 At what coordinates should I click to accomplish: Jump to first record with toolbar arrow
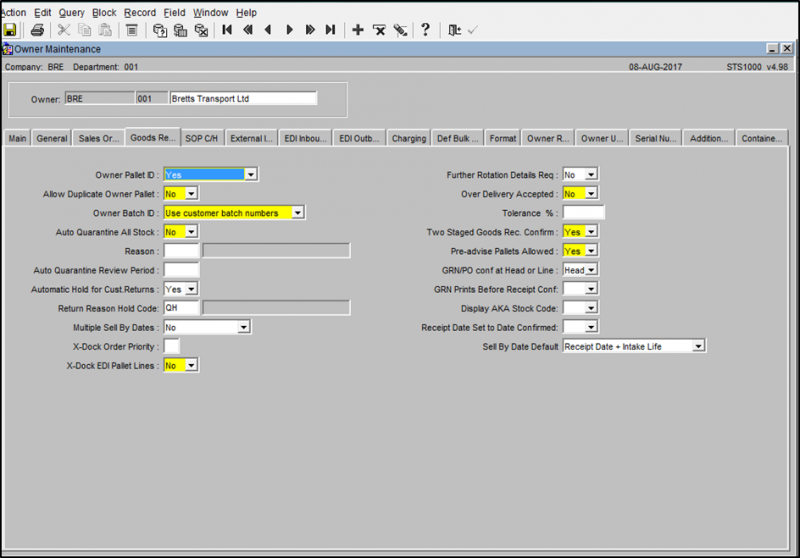227,30
